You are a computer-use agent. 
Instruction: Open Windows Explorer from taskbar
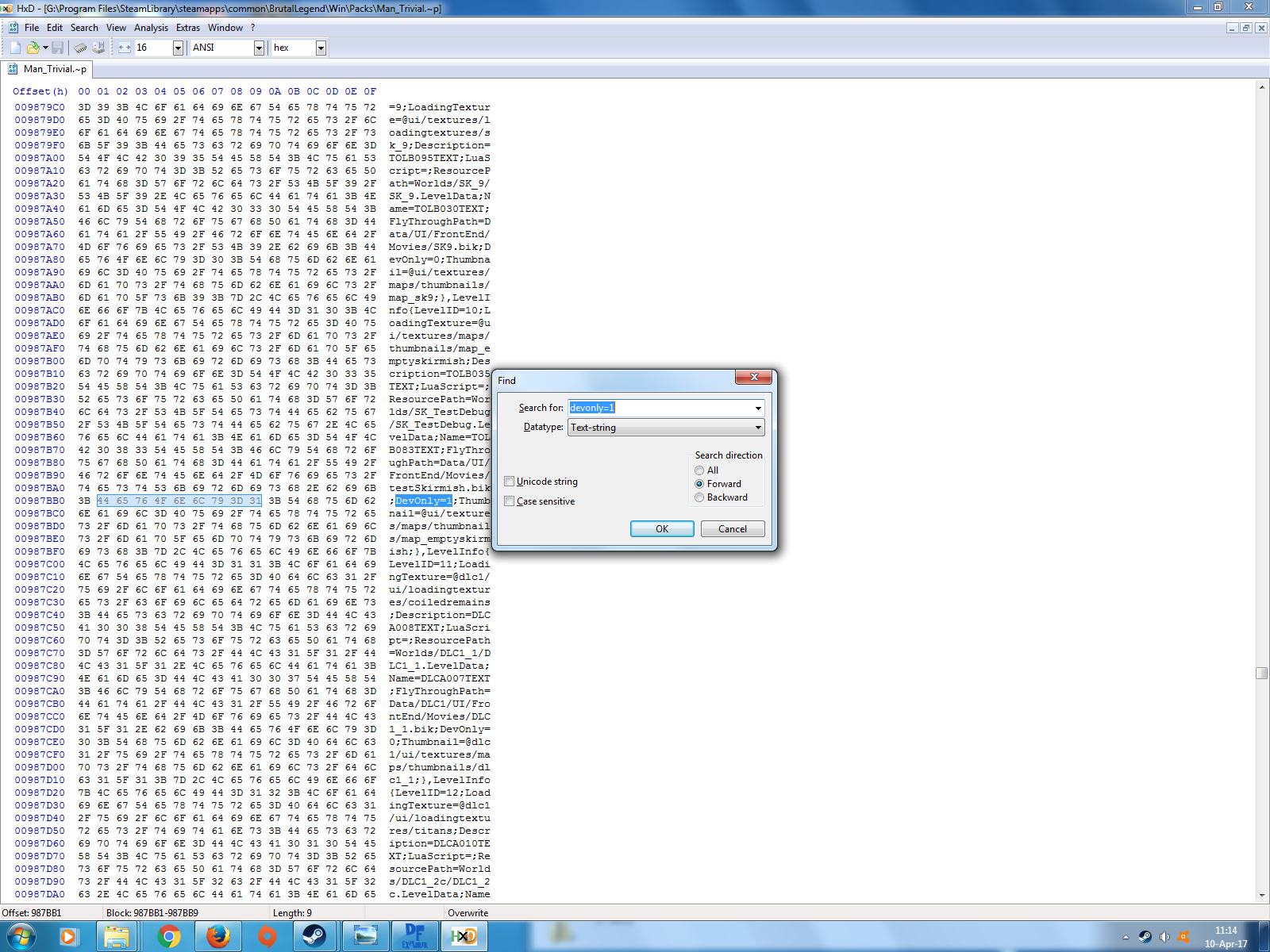pyautogui.click(x=117, y=937)
